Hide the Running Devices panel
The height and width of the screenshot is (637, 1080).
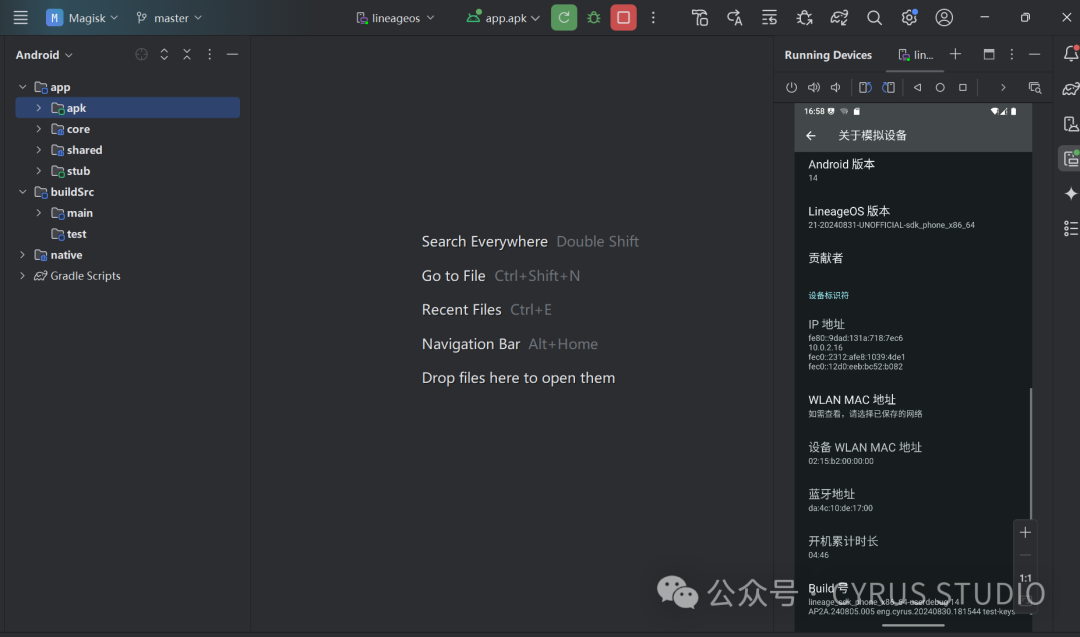(x=1035, y=54)
